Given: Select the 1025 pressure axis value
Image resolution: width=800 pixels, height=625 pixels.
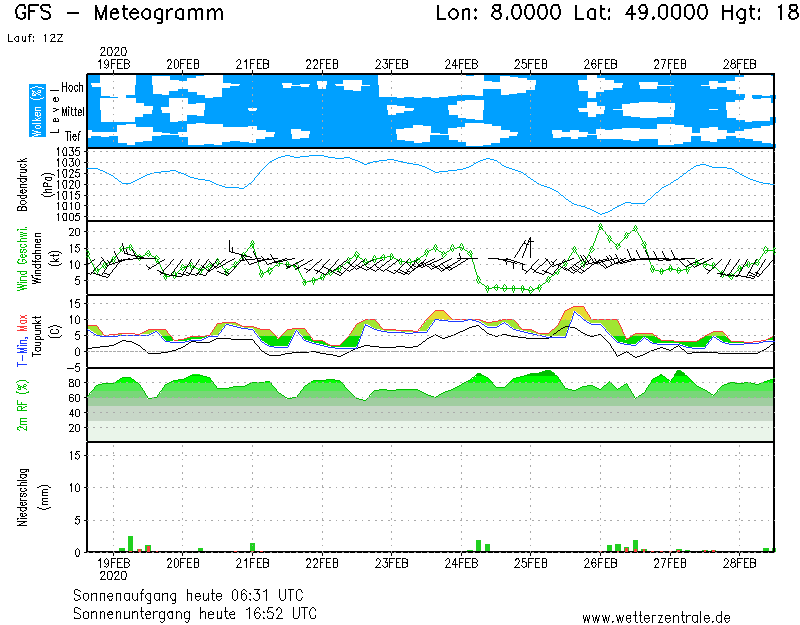Looking at the screenshot, I should (x=68, y=173).
